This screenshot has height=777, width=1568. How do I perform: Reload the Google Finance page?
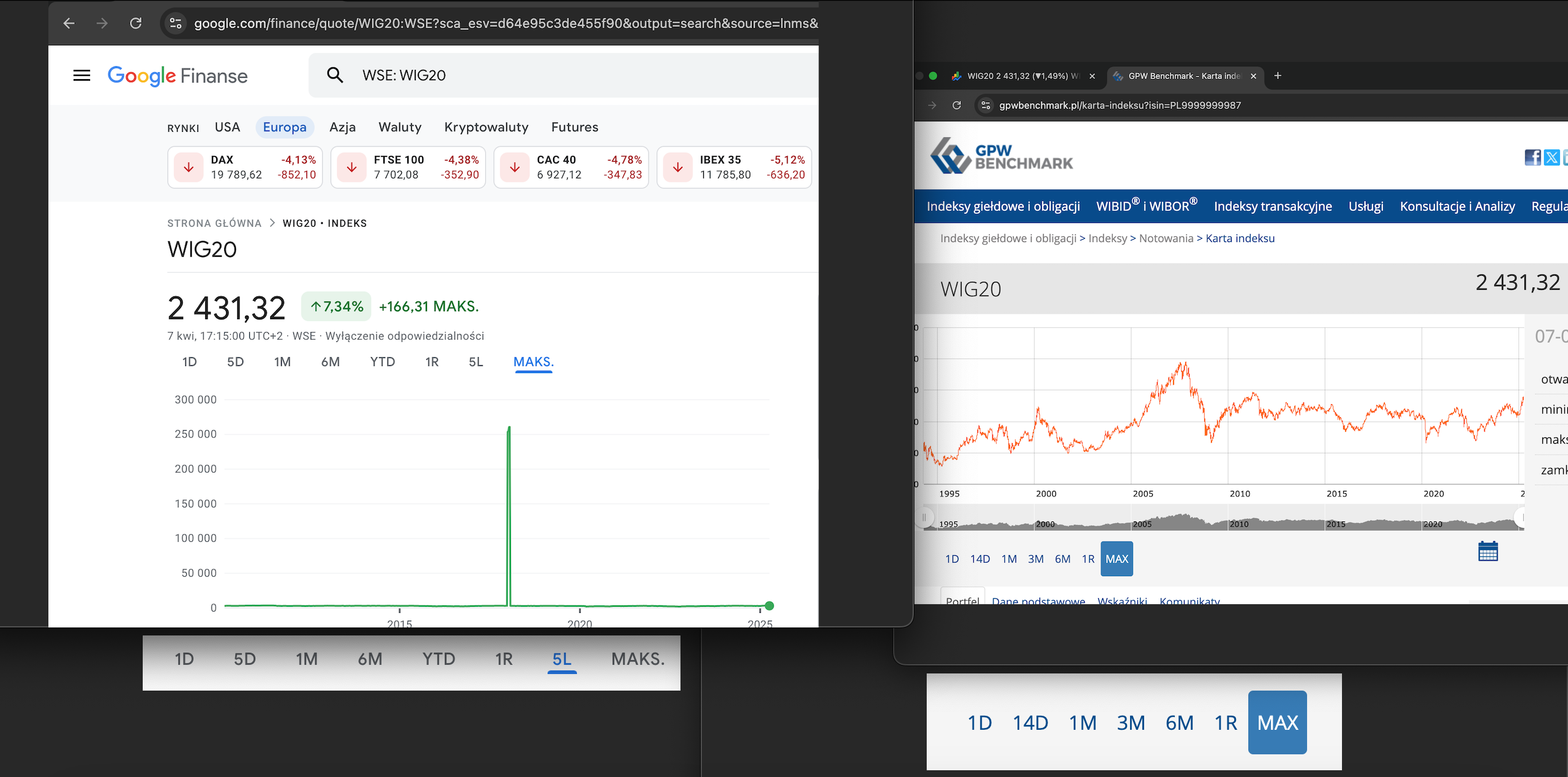click(x=136, y=23)
